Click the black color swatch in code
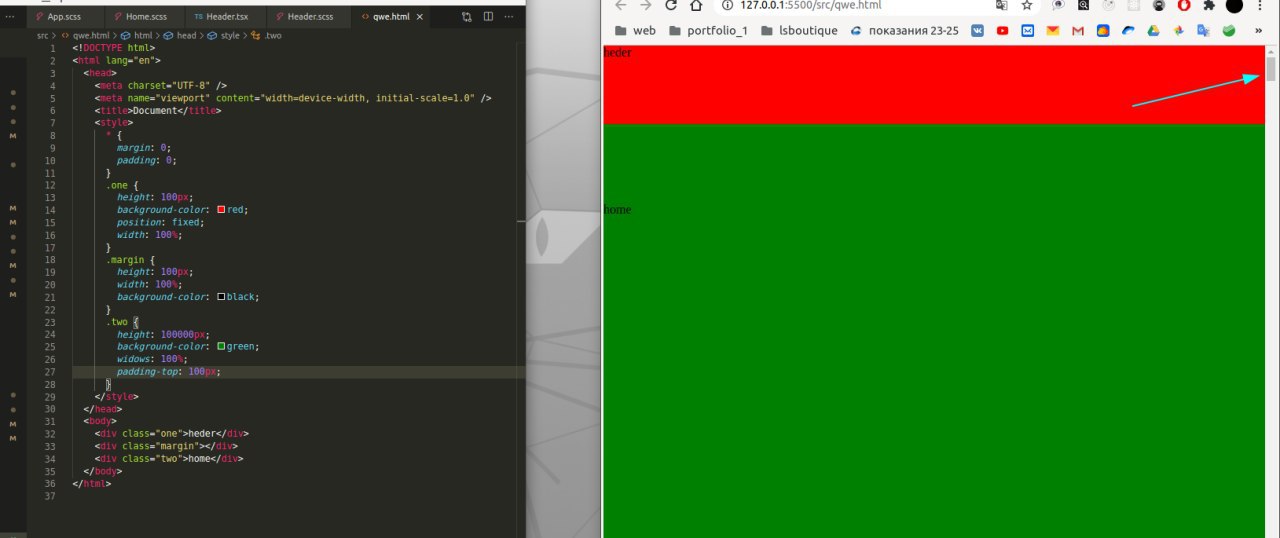 point(221,297)
